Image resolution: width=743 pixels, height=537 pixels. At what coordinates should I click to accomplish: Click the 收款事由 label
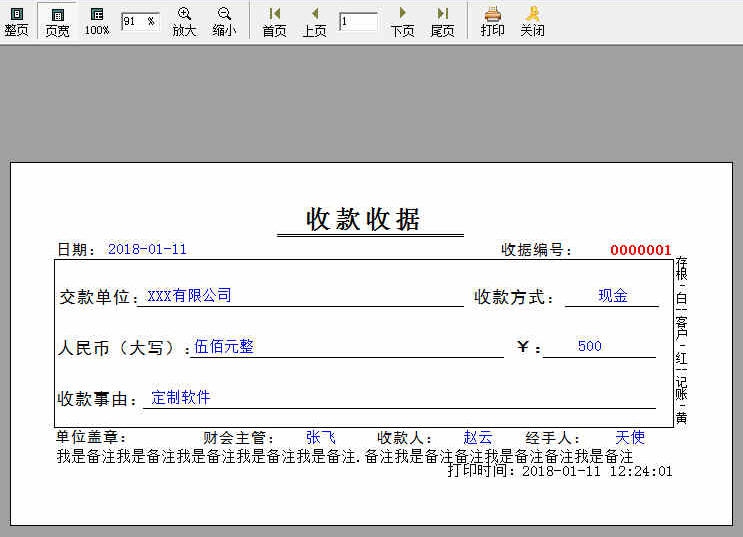coord(97,399)
